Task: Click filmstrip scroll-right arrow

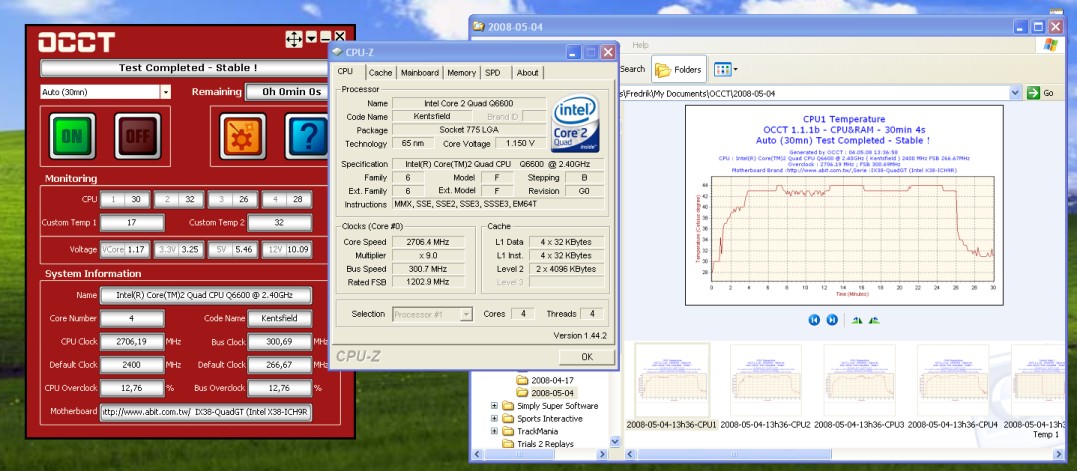Action: (x=1059, y=455)
